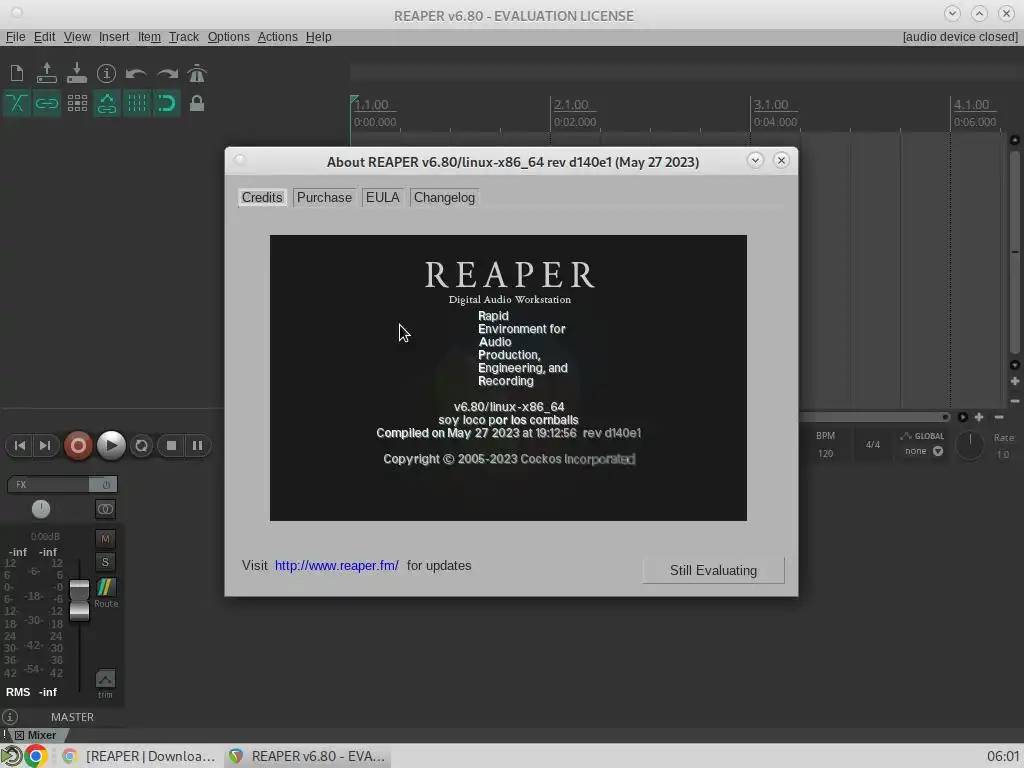The image size is (1024, 768).
Task: Toggle ripple editing grid icon
Action: (77, 103)
